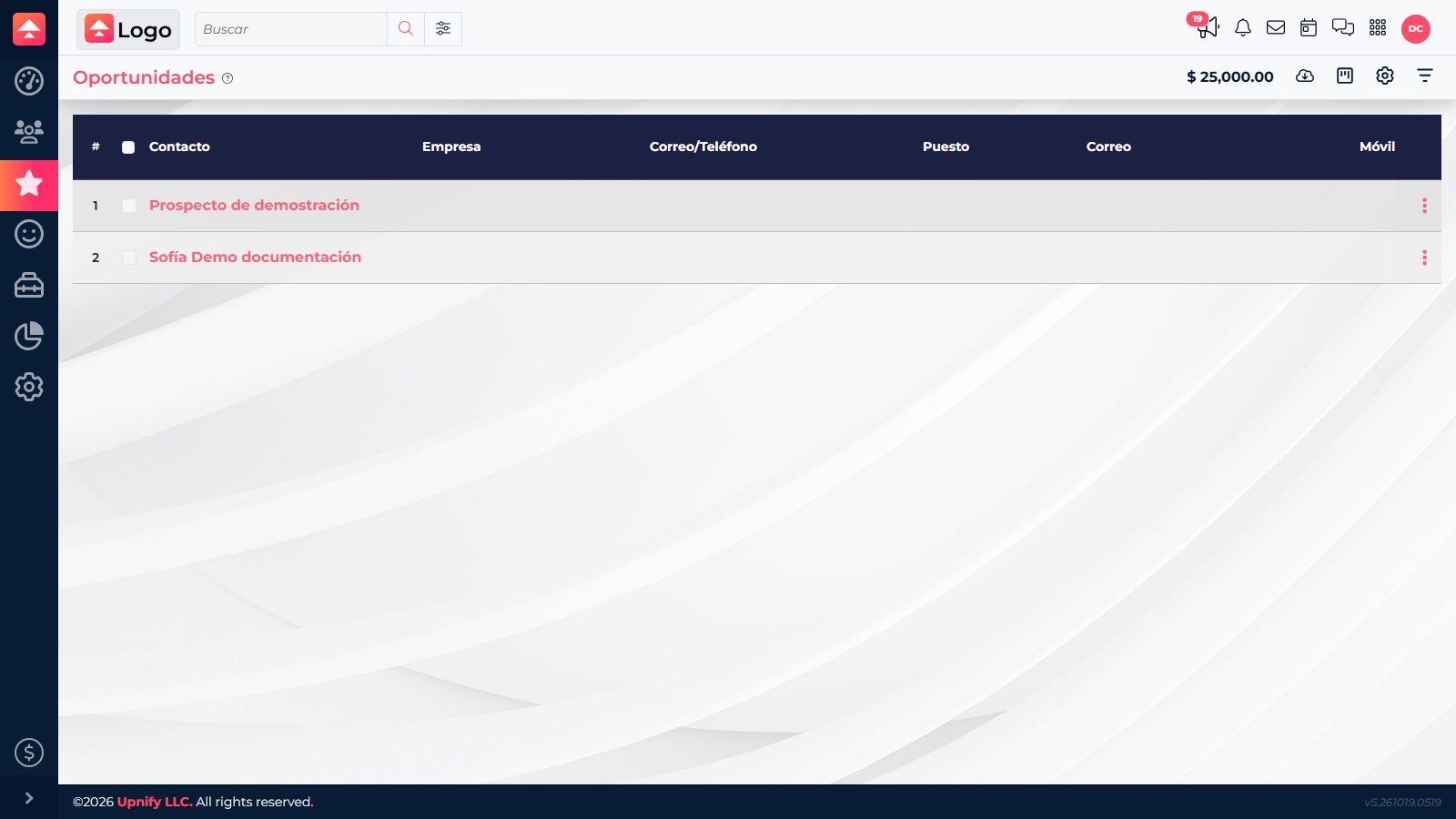Image resolution: width=1456 pixels, height=819 pixels.
Task: Open the smiley face clients icon
Action: pyautogui.click(x=29, y=234)
